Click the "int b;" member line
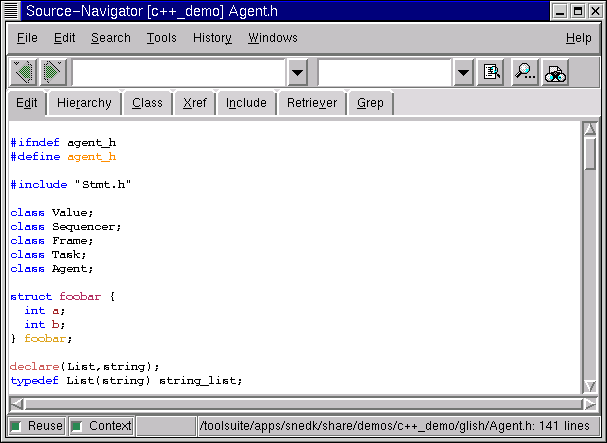Screen dimensions: 607x443 pyautogui.click(x=45, y=325)
